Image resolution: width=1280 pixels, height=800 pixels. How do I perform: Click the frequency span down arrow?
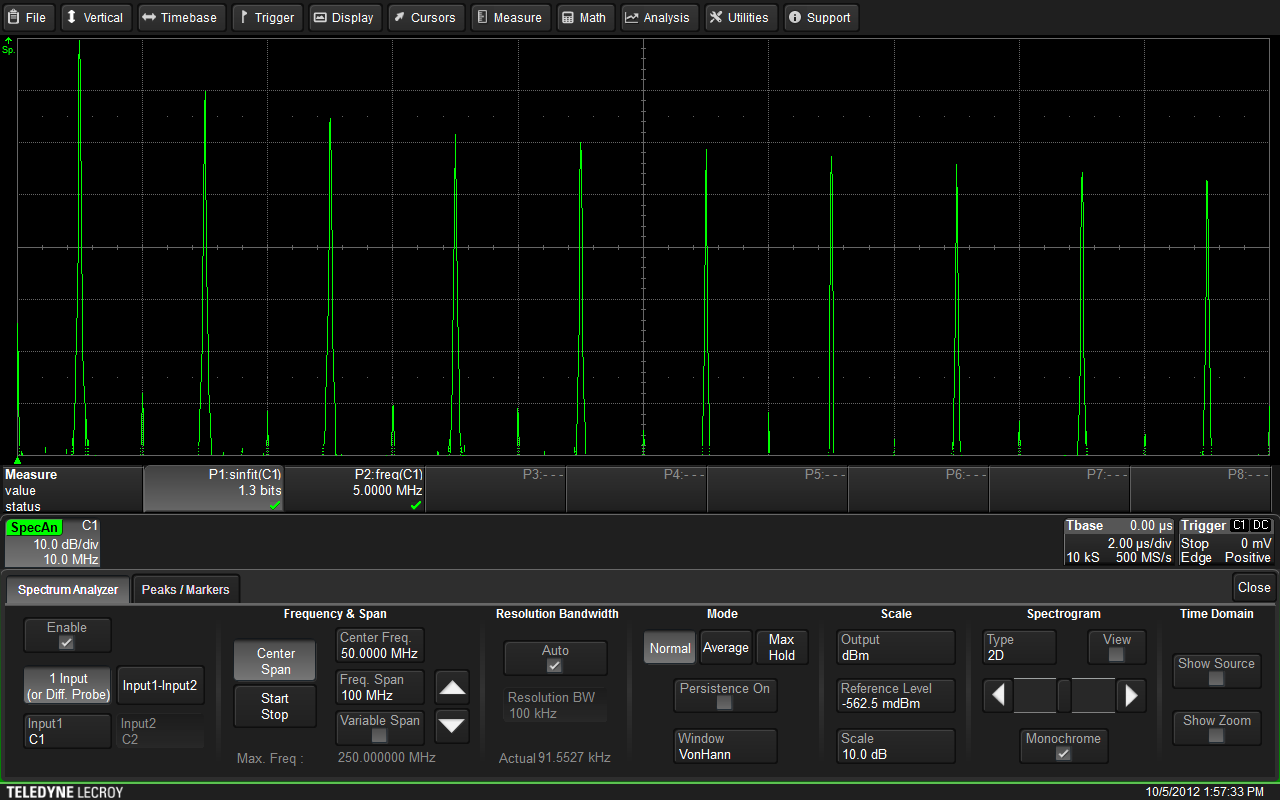click(453, 725)
